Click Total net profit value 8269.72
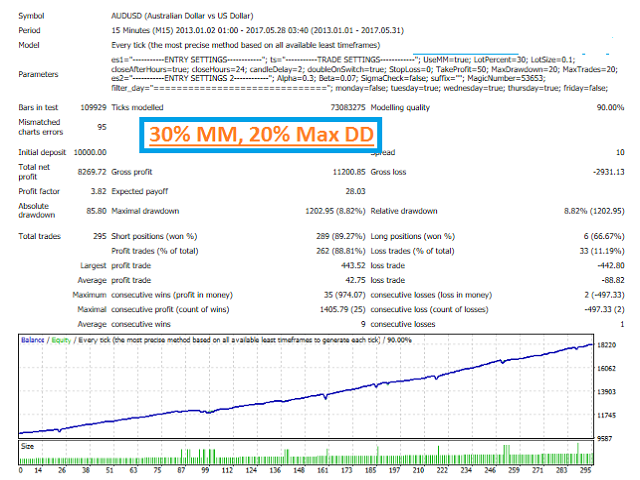The height and width of the screenshot is (480, 640). (x=92, y=172)
